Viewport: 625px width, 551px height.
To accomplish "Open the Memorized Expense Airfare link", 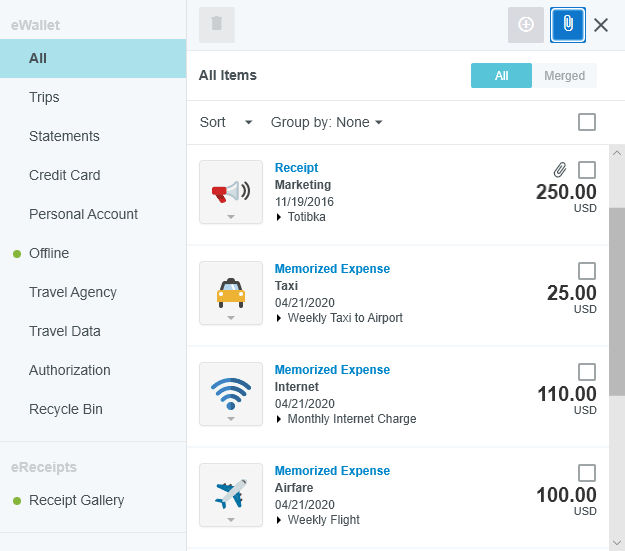I will click(332, 470).
